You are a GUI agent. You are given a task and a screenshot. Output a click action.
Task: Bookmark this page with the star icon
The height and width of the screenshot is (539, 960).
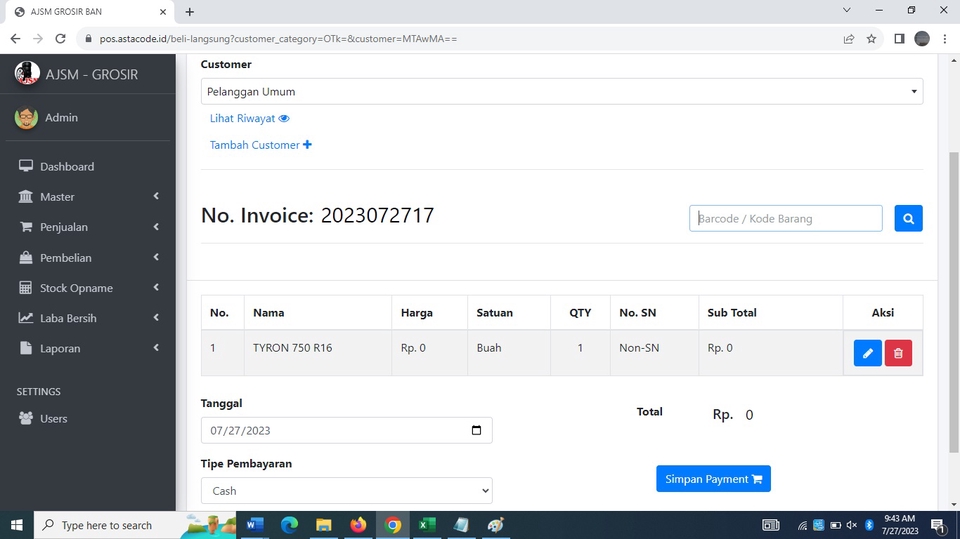point(871,39)
